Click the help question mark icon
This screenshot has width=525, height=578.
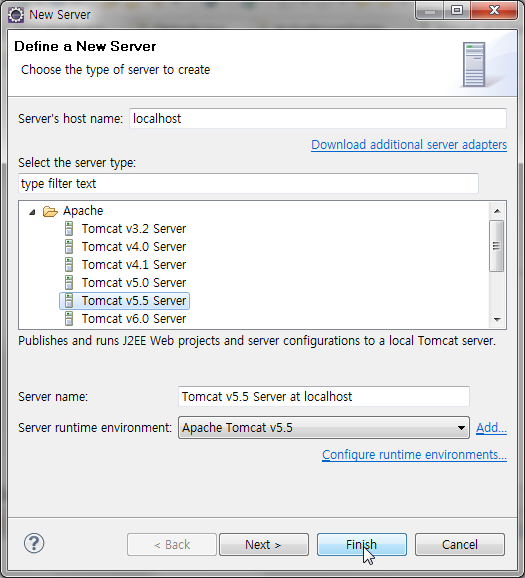(34, 543)
